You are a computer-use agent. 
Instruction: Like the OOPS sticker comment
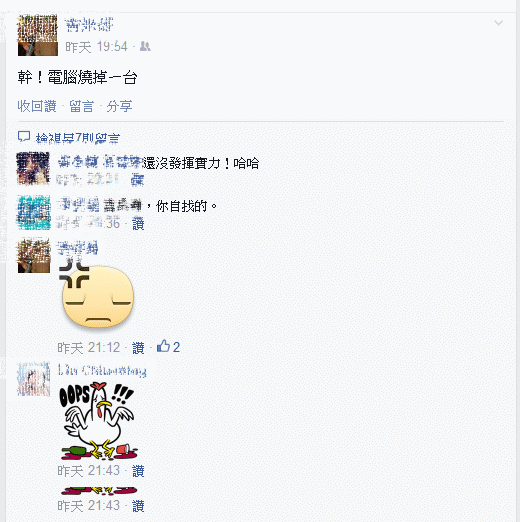pyautogui.click(x=138, y=471)
